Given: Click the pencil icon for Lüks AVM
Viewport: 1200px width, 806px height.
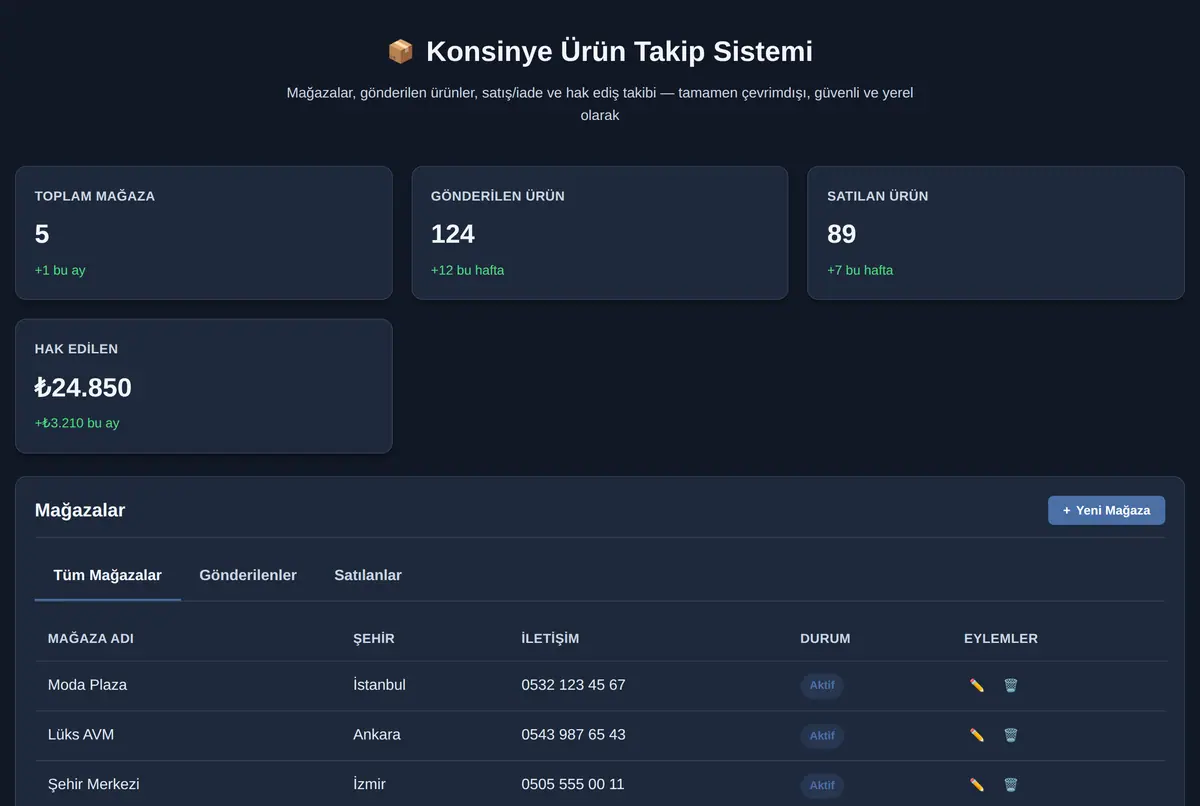Looking at the screenshot, I should 977,735.
